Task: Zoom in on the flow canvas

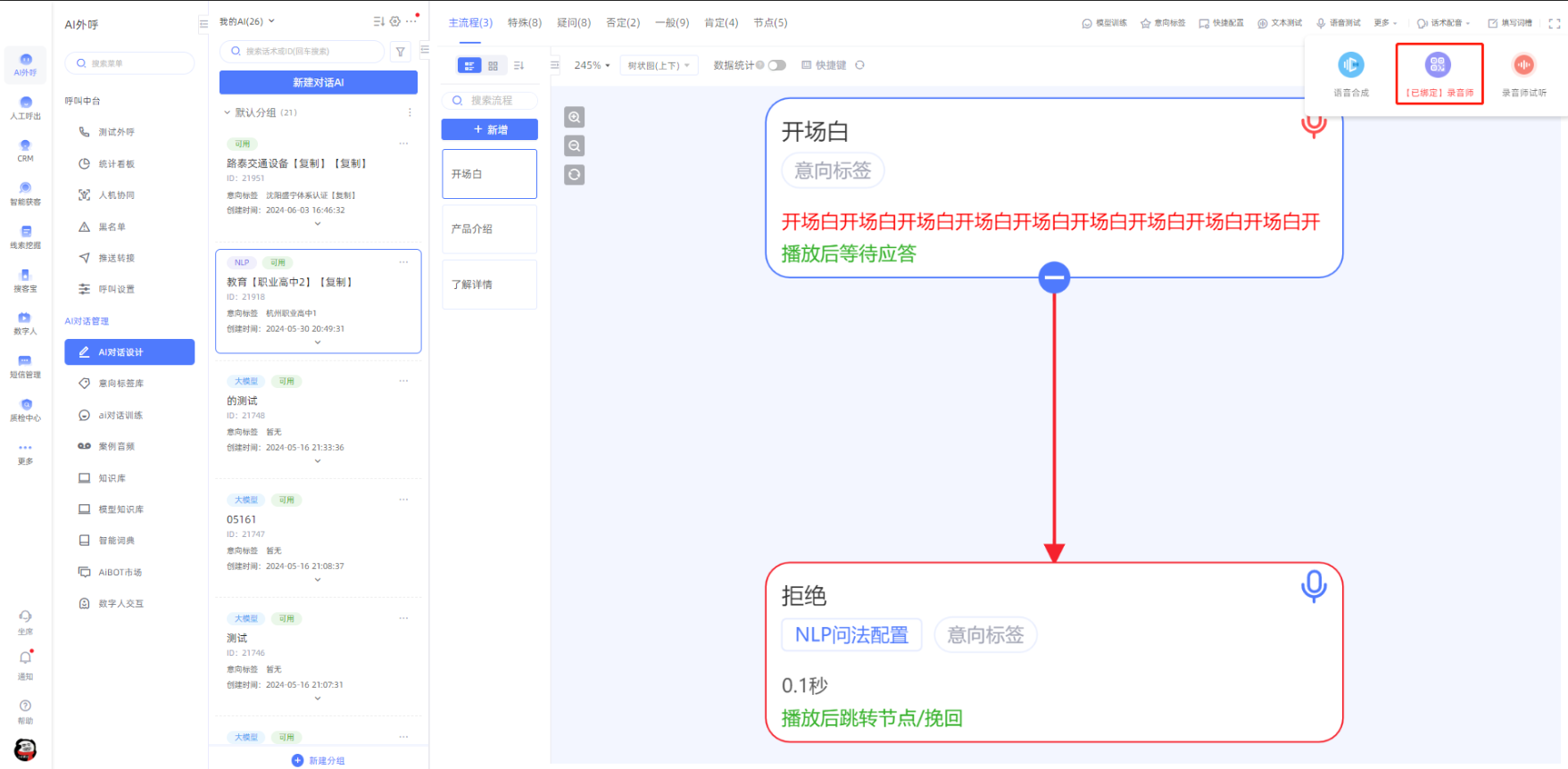Action: pos(575,117)
